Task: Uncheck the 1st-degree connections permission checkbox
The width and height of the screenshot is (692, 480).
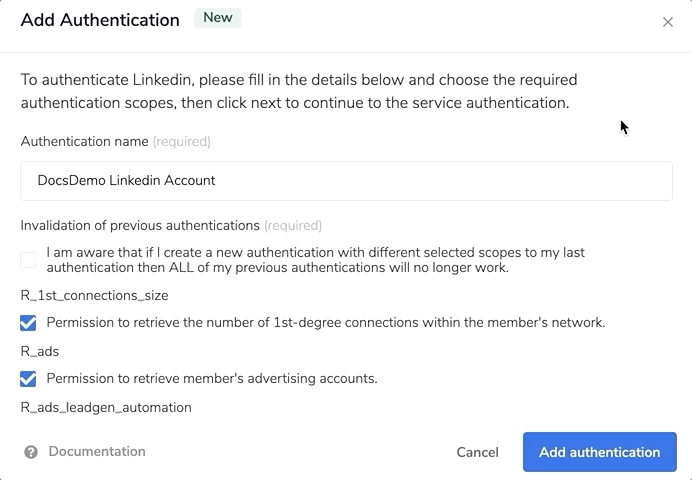Action: click(x=28, y=323)
